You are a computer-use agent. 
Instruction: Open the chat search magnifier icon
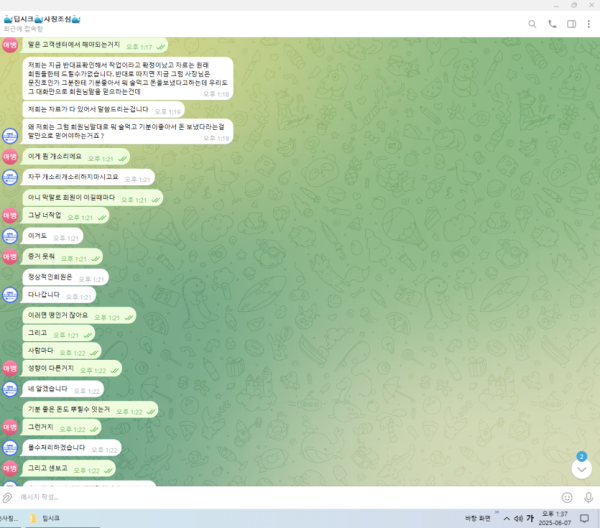(532, 24)
